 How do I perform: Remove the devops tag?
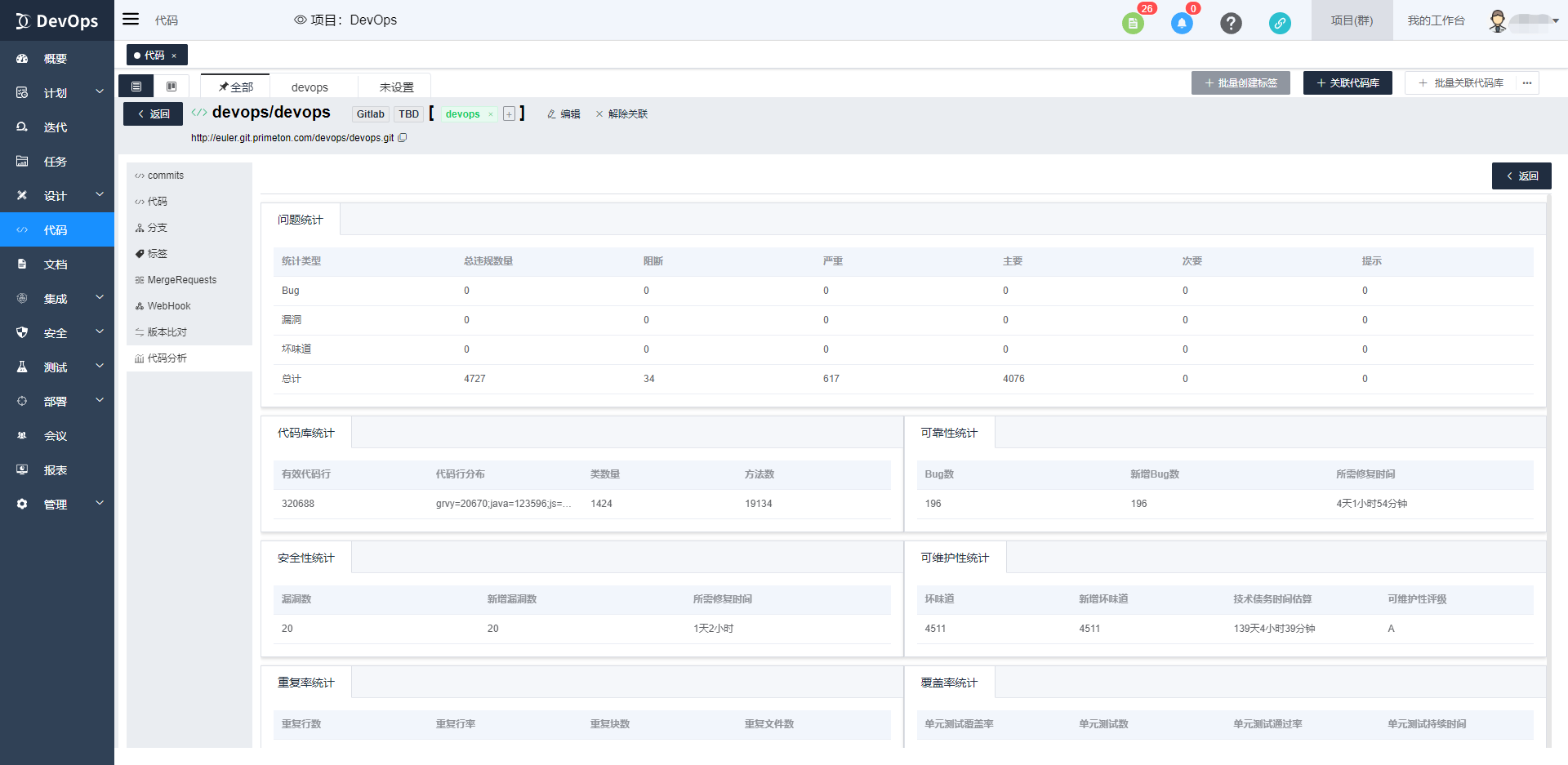pyautogui.click(x=491, y=114)
